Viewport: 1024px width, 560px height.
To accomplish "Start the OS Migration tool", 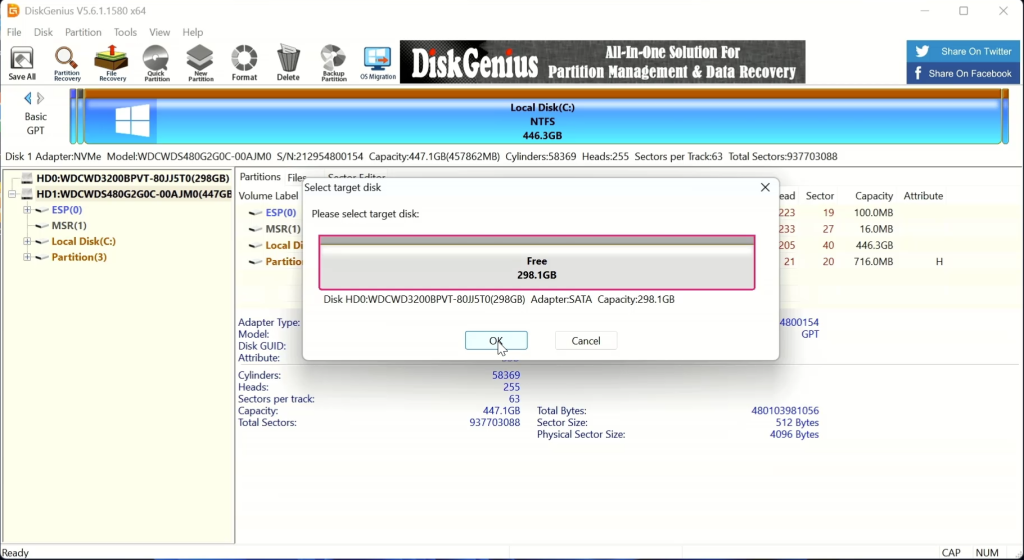I will click(378, 62).
